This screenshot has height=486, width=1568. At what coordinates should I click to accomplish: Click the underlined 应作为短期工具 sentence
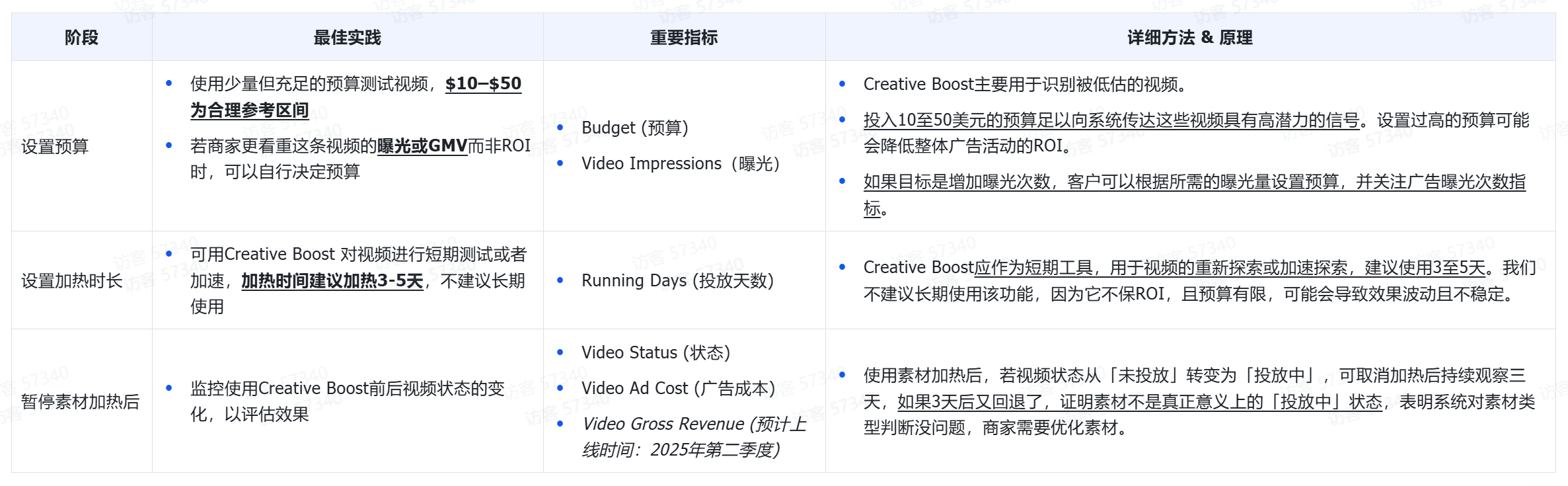click(1230, 267)
